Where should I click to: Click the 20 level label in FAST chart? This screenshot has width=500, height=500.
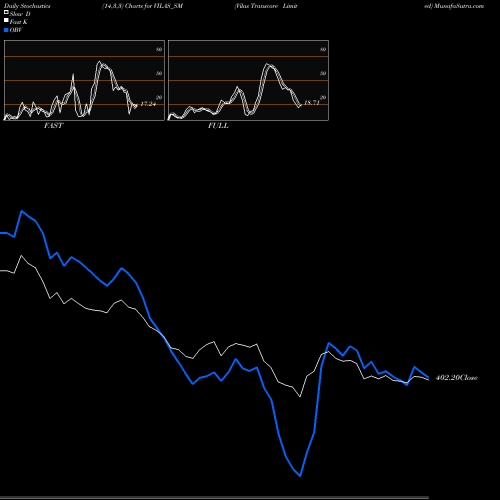click(x=159, y=97)
